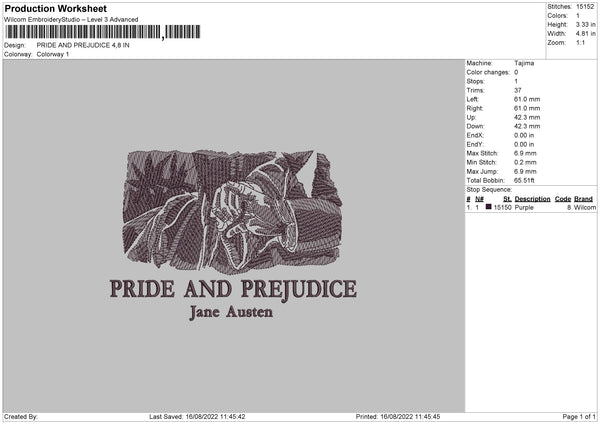The height and width of the screenshot is (424, 600).
Task: Click the '61.0 mm' value in Left row
Action: click(527, 99)
